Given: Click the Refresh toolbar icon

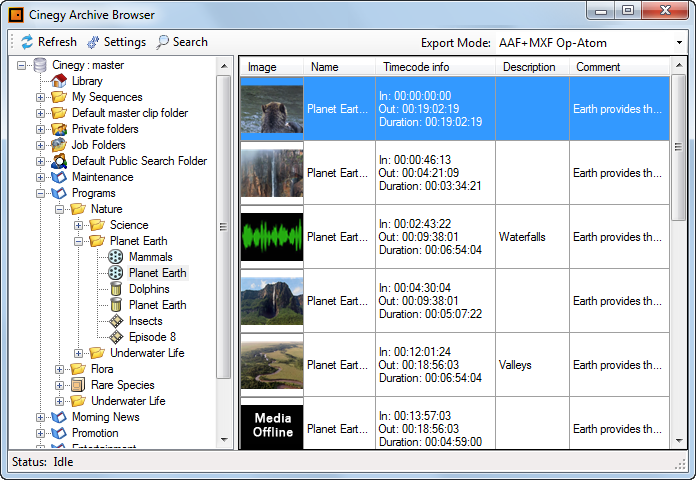Looking at the screenshot, I should point(27,42).
